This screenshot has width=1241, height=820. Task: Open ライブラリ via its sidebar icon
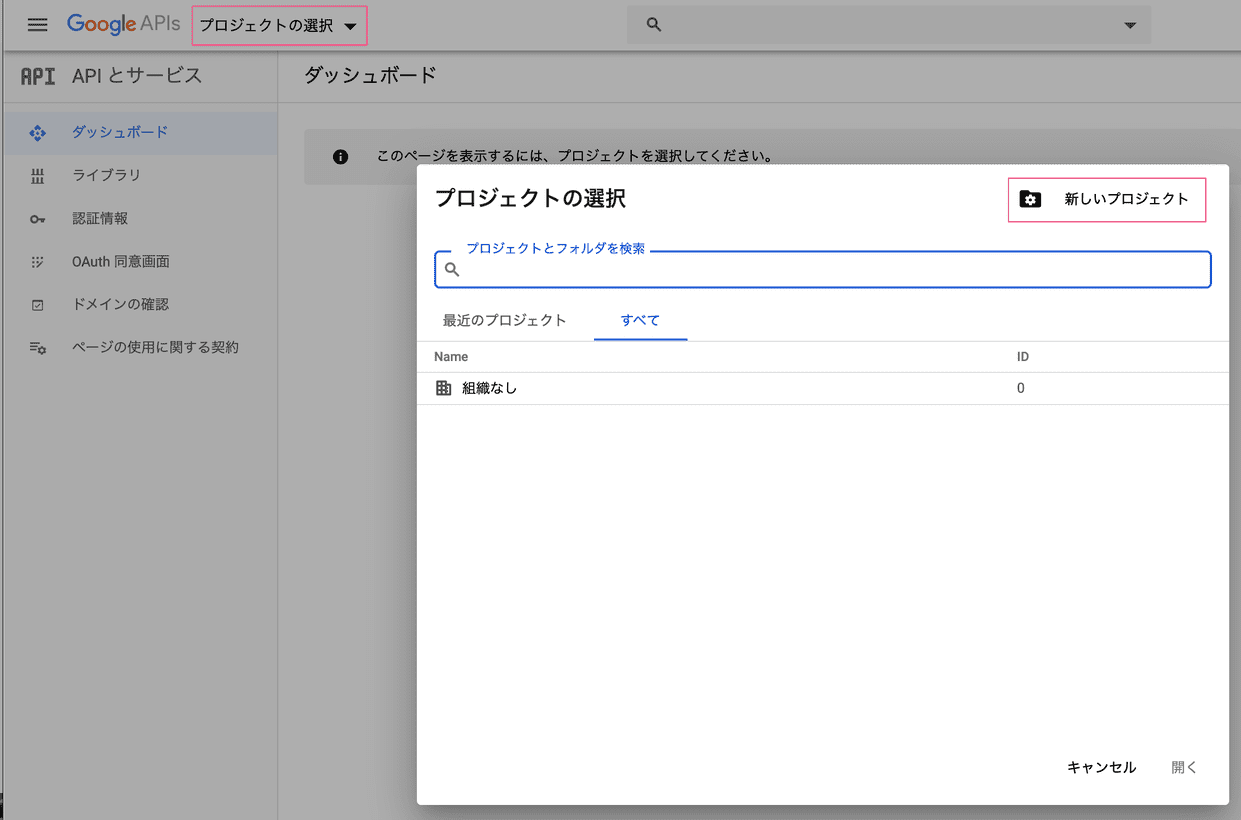[x=38, y=175]
